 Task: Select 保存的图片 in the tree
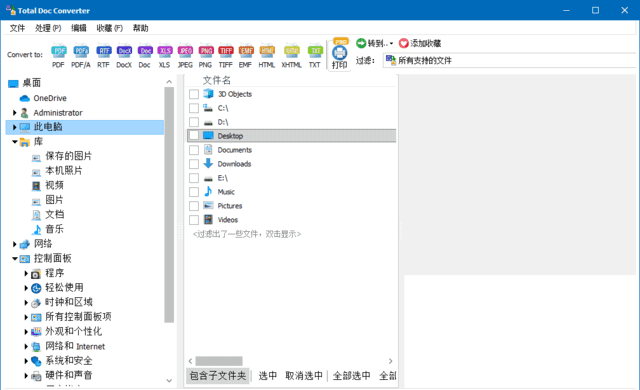click(x=69, y=156)
